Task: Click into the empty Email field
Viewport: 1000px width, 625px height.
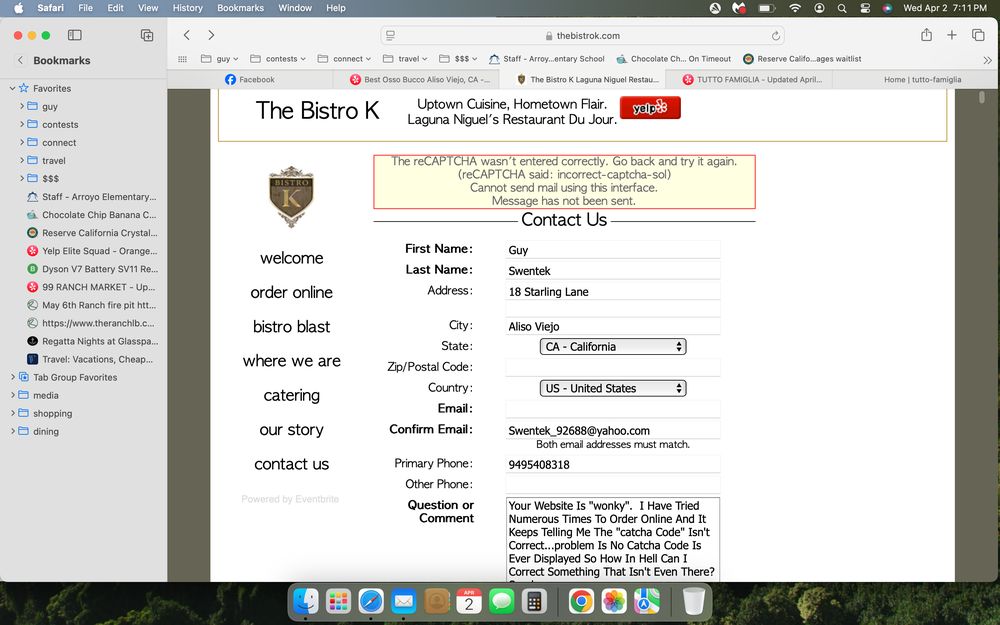Action: click(613, 409)
